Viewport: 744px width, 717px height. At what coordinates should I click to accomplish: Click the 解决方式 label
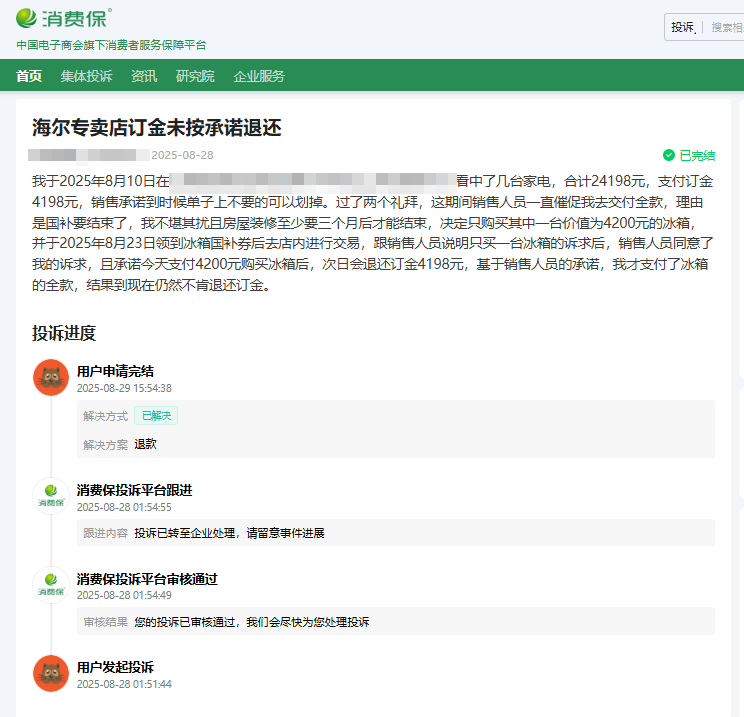click(105, 416)
